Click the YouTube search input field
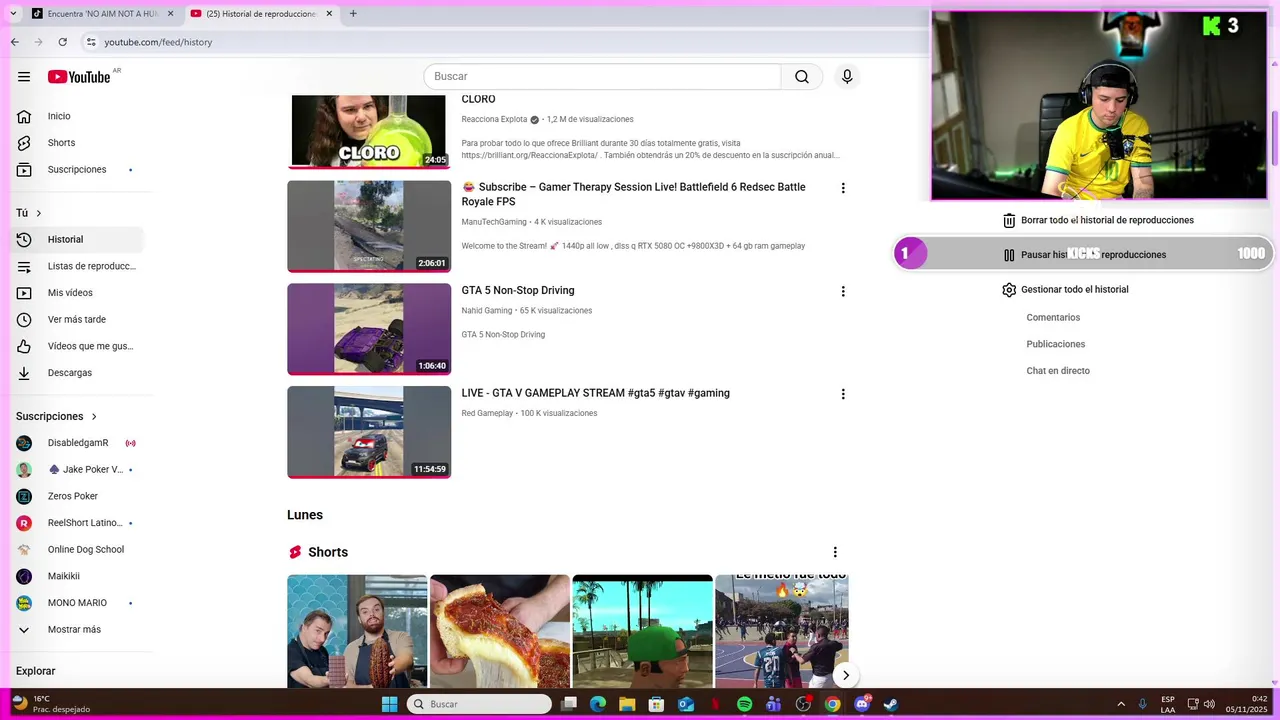1280x720 pixels. [x=602, y=77]
